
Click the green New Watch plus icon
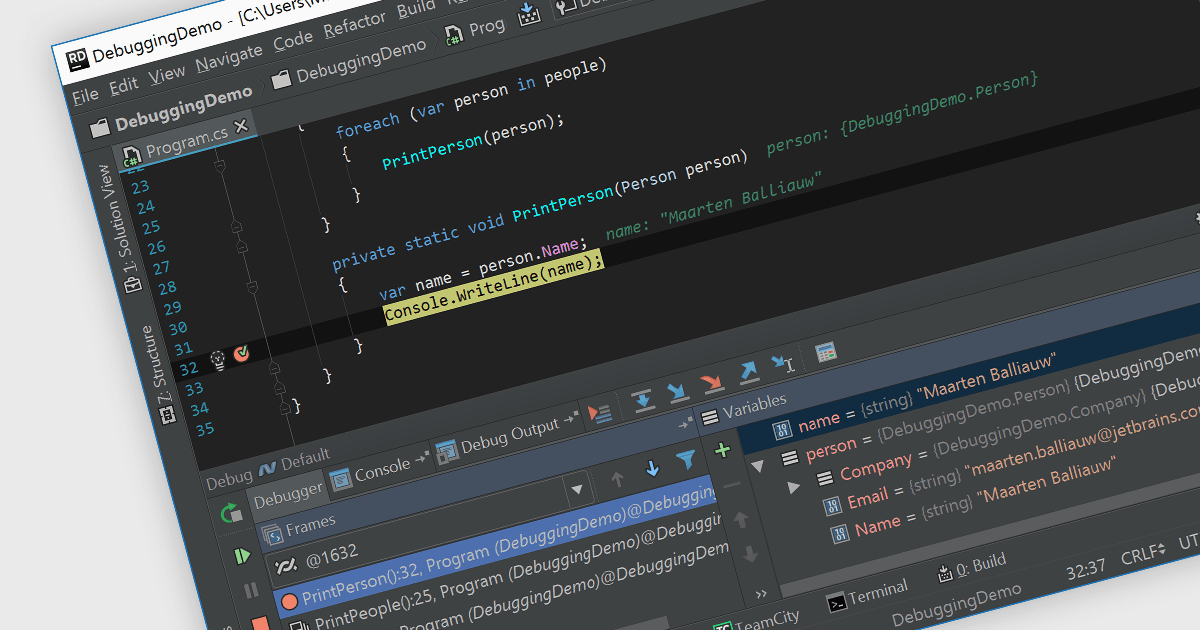pos(723,450)
